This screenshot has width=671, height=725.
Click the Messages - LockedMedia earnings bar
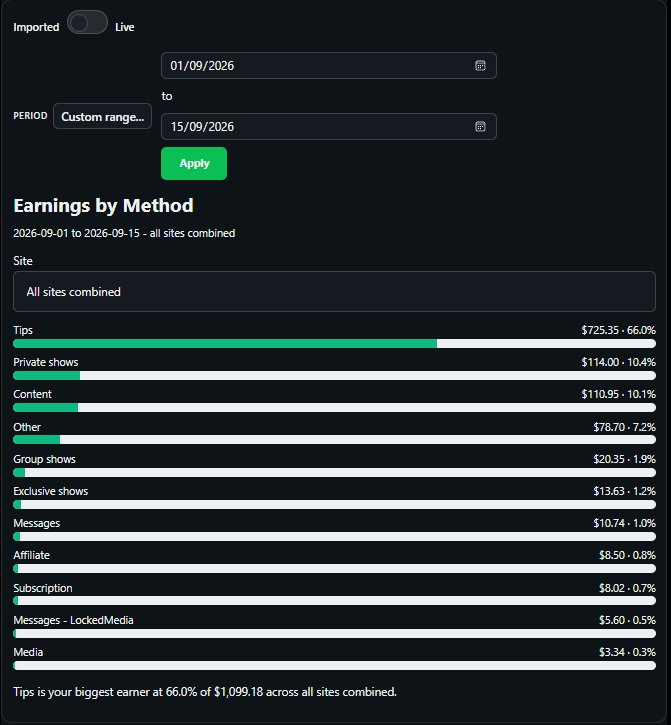(x=334, y=633)
